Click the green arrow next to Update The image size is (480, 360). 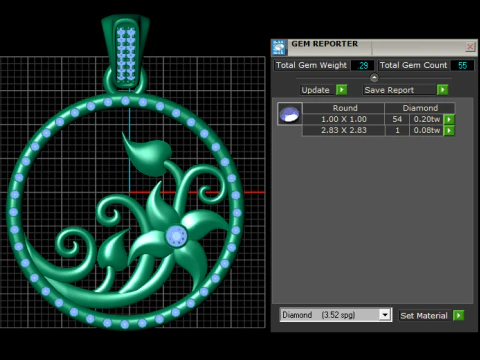point(341,90)
